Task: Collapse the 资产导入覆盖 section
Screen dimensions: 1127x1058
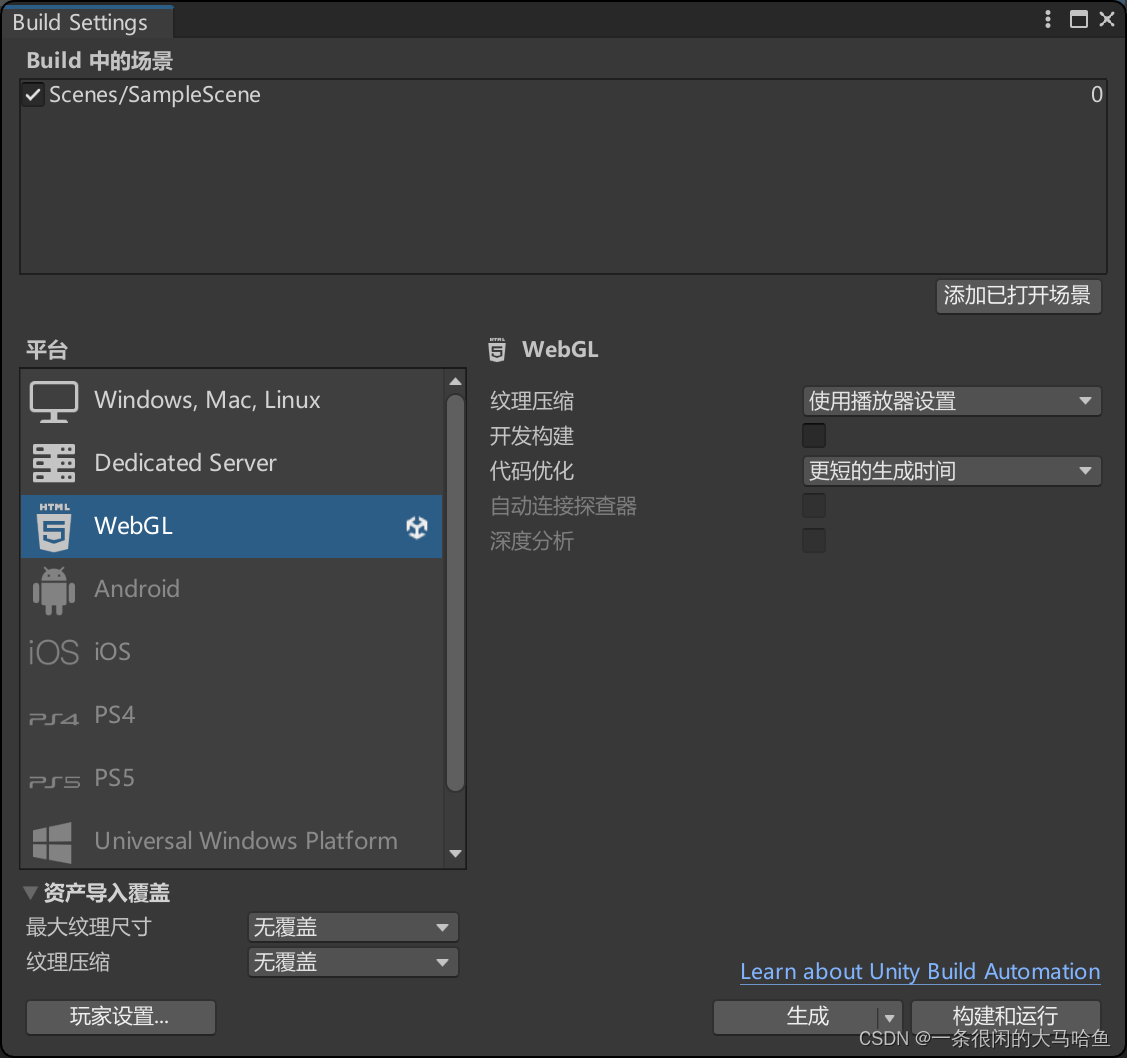Action: coord(30,893)
